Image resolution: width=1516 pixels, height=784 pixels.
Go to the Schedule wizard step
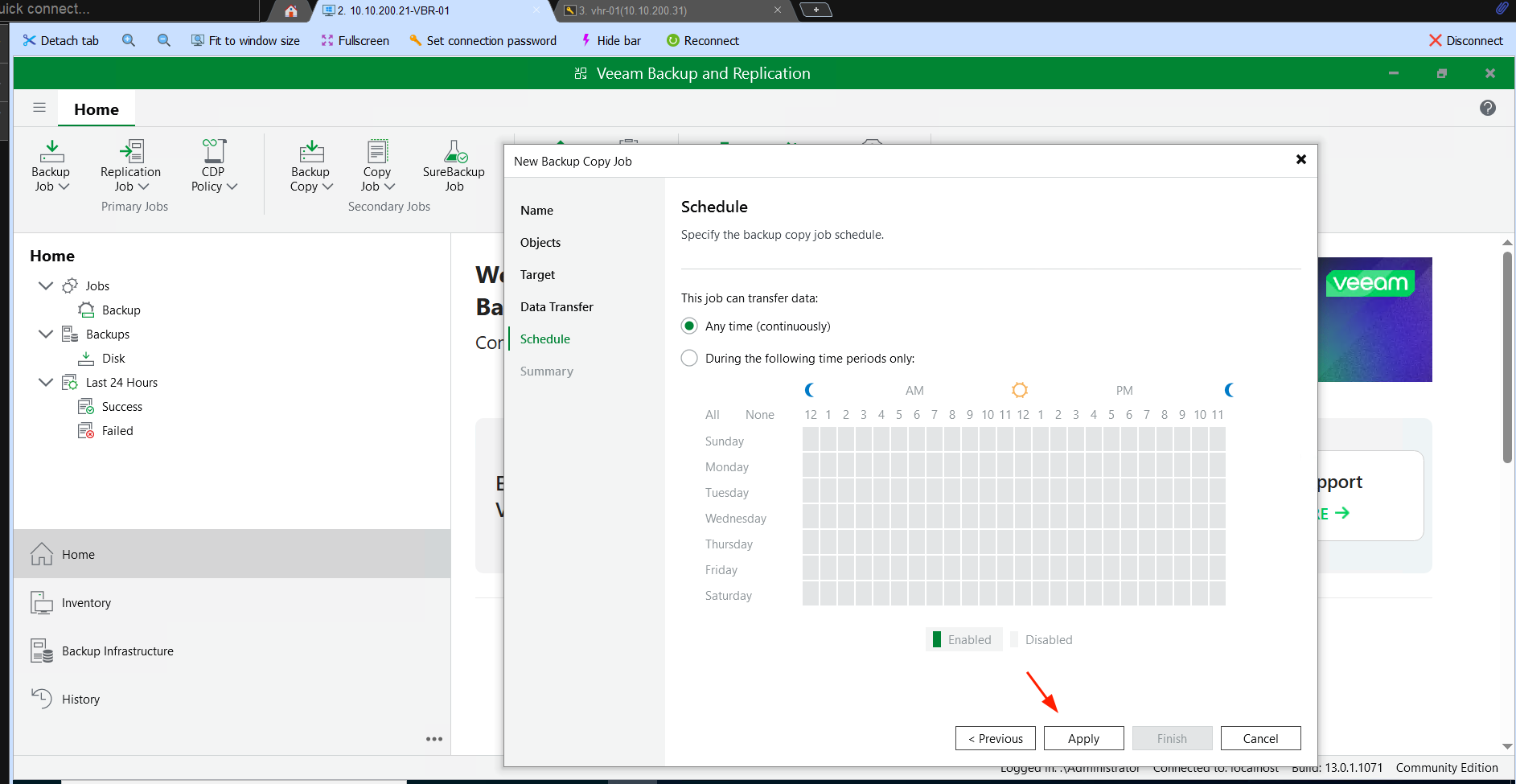545,339
